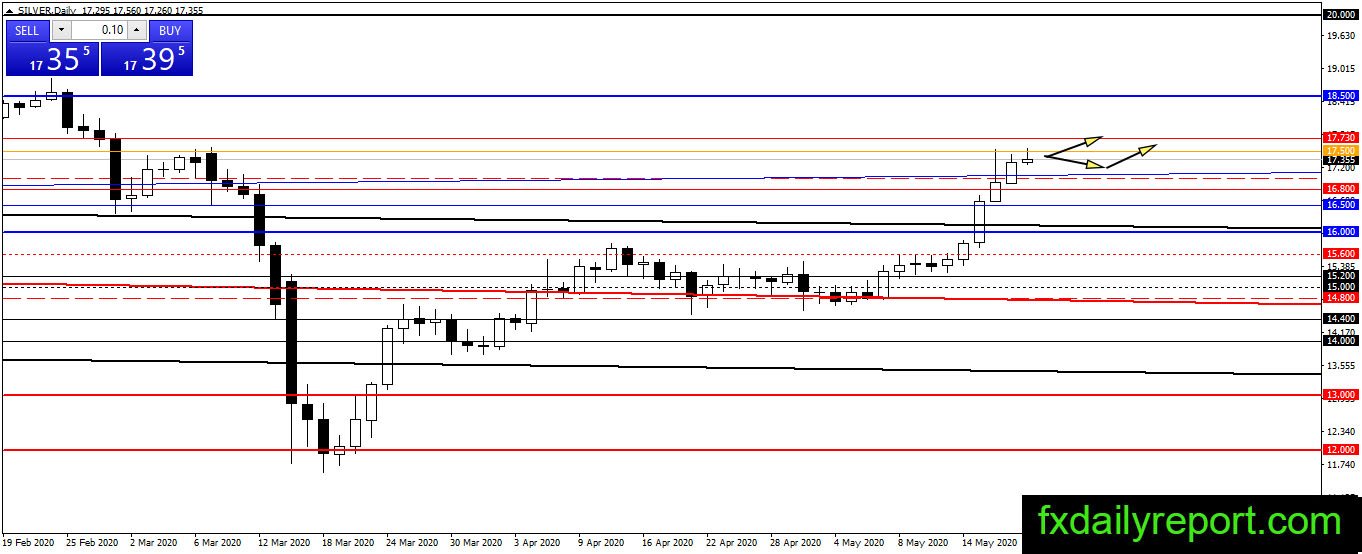This screenshot has height=554, width=1362.
Task: Open the fxdailyreport.com watermark link
Action: 1190,522
